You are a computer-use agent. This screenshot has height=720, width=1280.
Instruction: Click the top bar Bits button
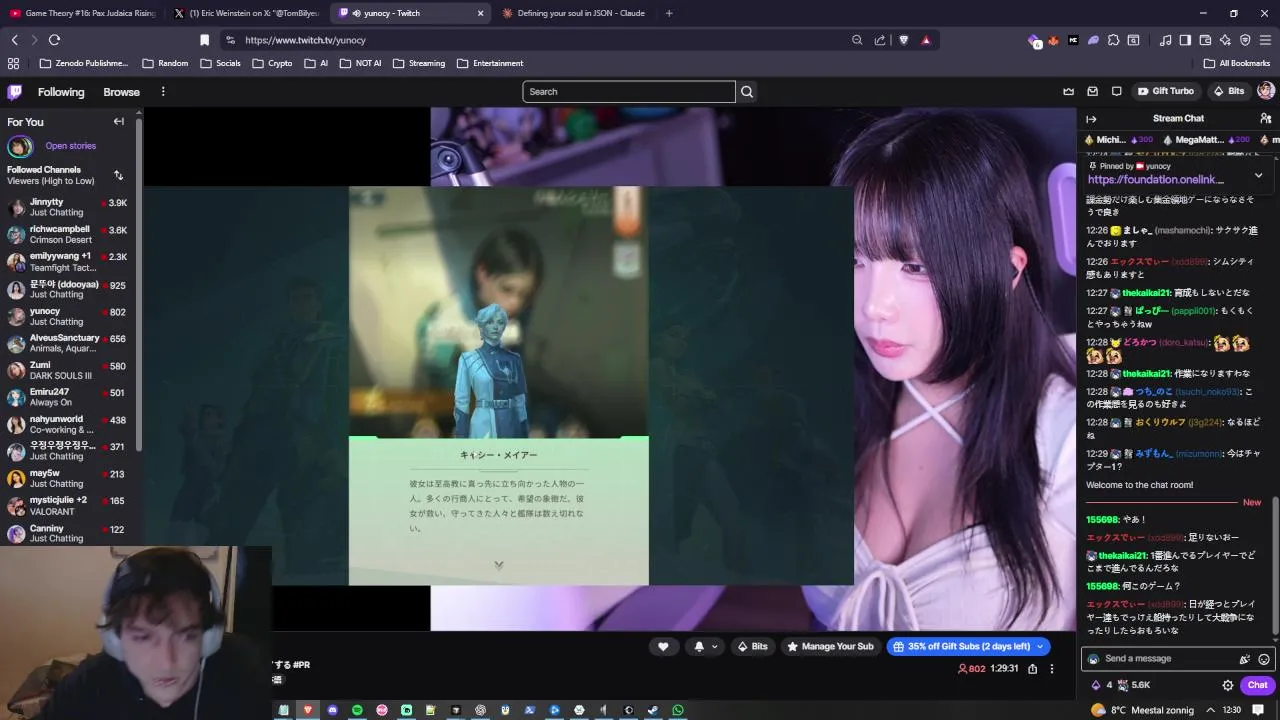(x=1229, y=91)
